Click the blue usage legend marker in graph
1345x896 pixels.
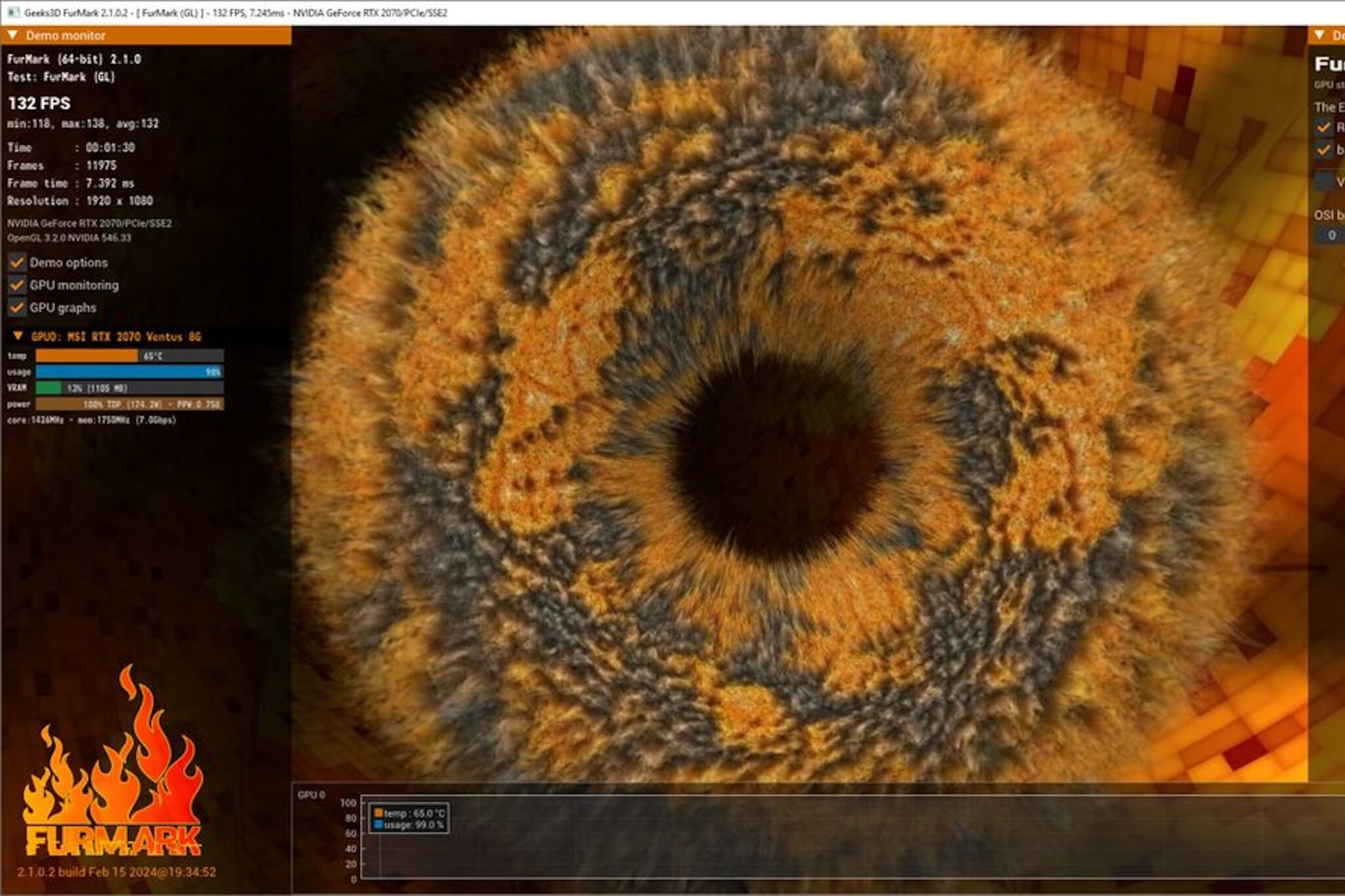tap(378, 824)
